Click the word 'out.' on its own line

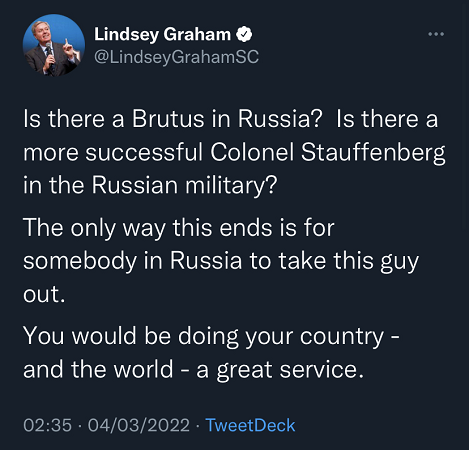pos(44,295)
